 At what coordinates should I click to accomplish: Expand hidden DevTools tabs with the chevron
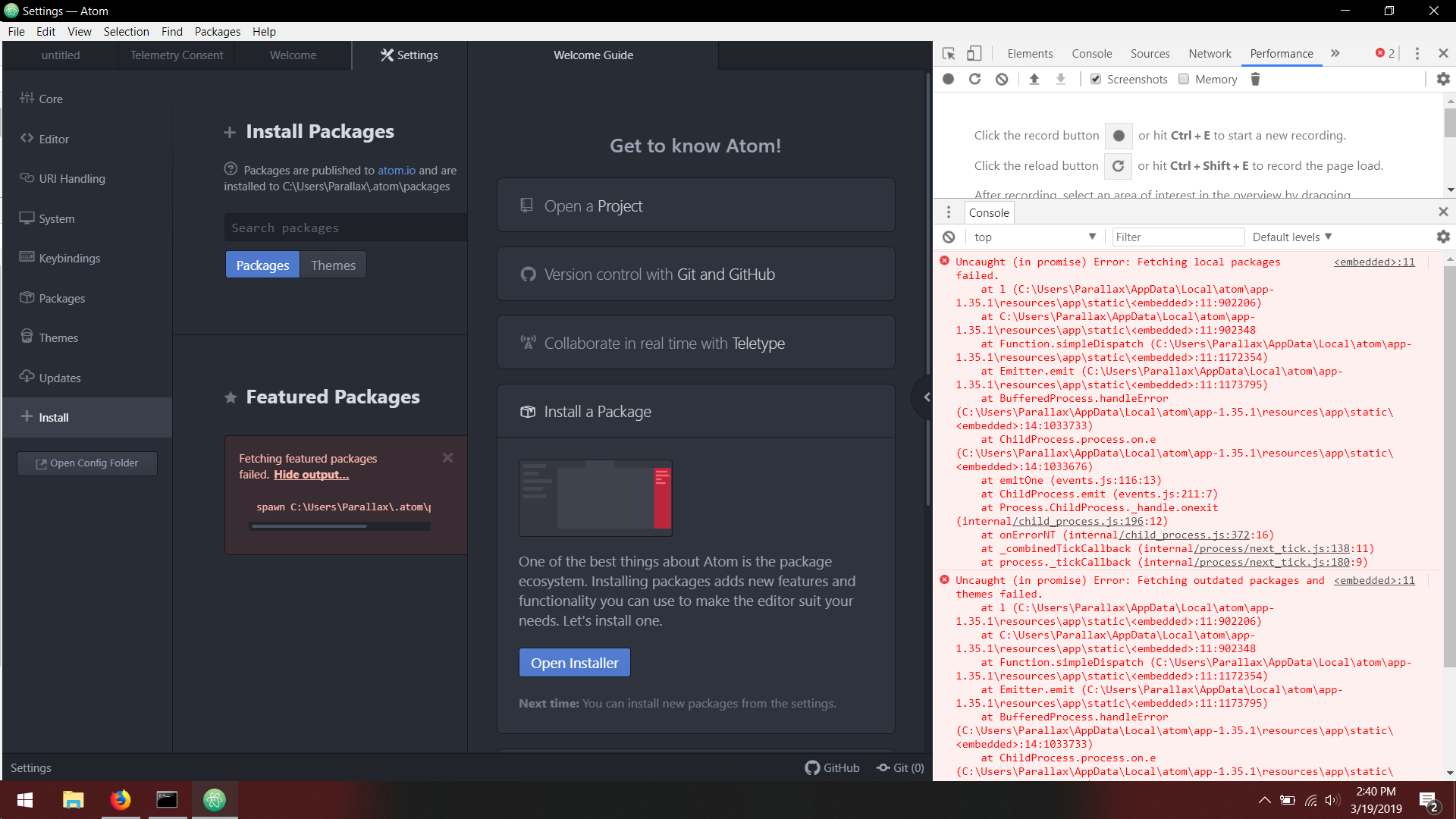(x=1335, y=53)
